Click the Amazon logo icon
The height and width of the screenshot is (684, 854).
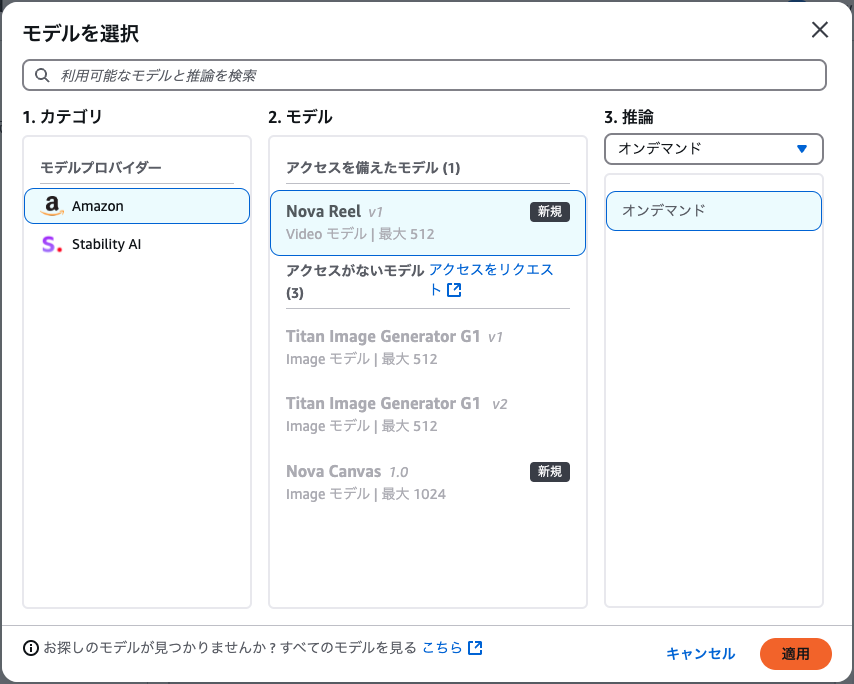coord(52,206)
